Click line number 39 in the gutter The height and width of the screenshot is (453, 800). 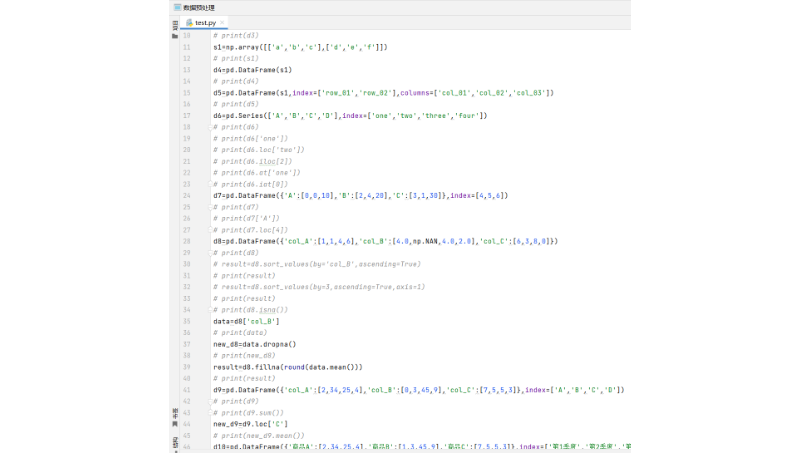pos(187,367)
